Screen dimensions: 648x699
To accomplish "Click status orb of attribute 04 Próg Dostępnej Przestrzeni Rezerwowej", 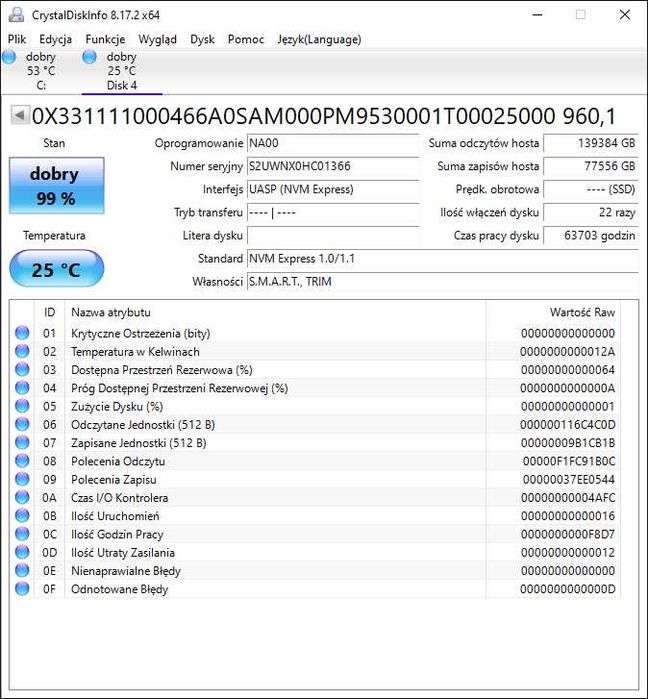I will point(22,388).
